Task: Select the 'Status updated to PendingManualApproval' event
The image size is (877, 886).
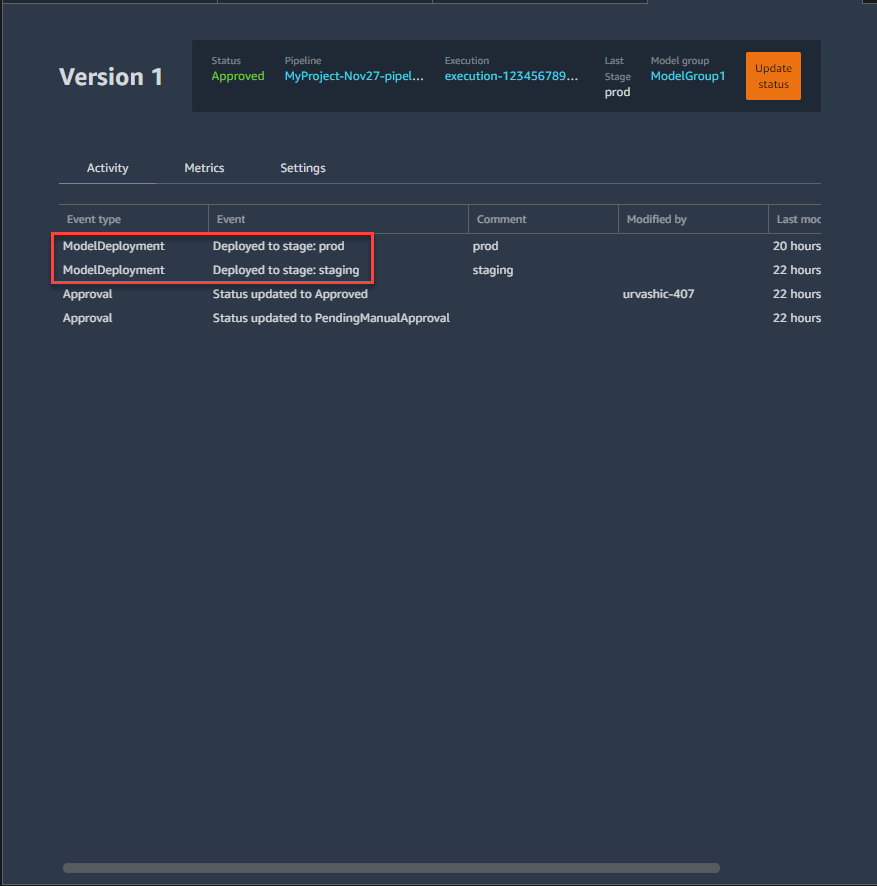Action: tap(331, 318)
